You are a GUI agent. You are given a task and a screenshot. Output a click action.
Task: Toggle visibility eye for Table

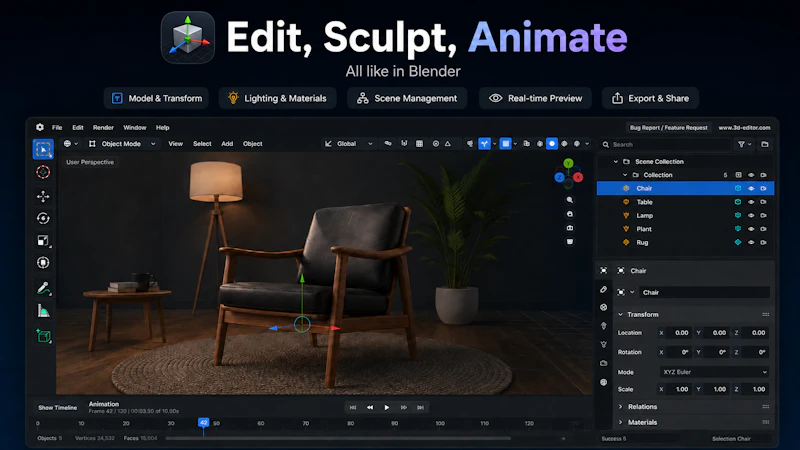tap(751, 202)
